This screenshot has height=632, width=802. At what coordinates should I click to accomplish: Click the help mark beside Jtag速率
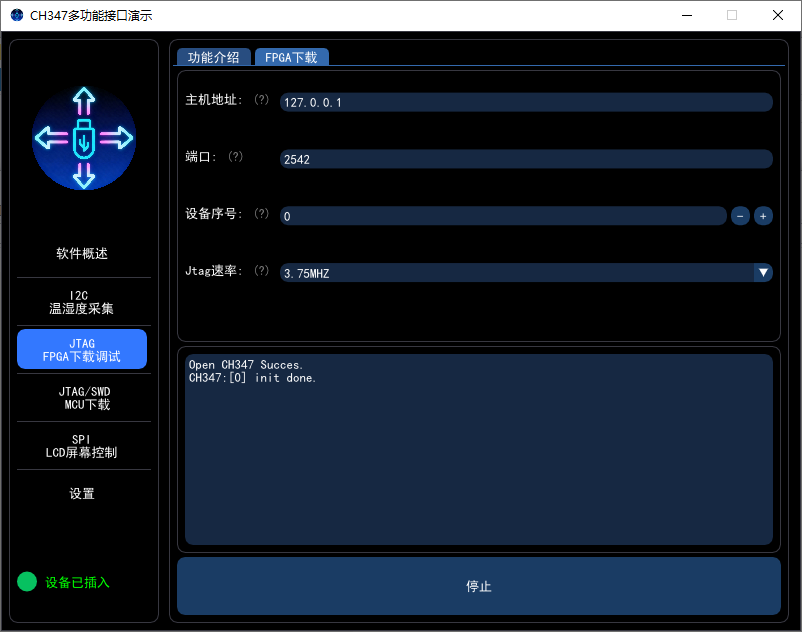pyautogui.click(x=261, y=270)
